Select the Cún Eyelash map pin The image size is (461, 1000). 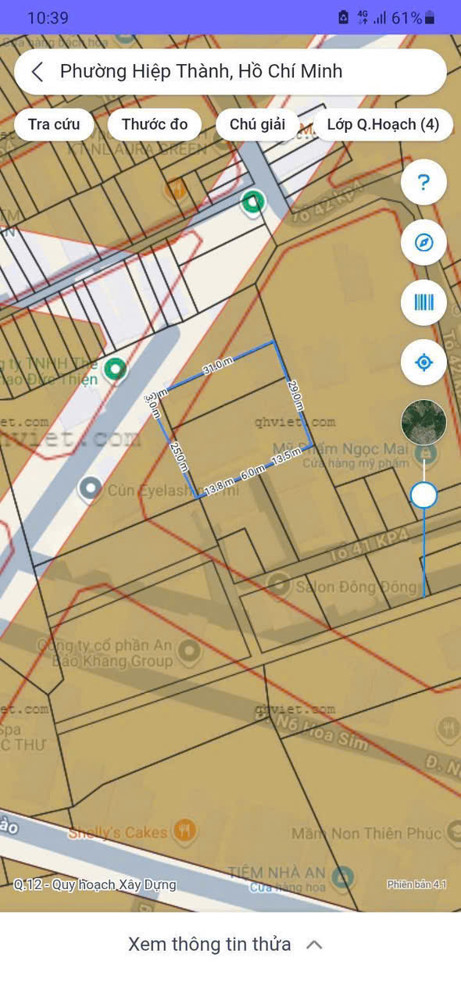click(91, 489)
